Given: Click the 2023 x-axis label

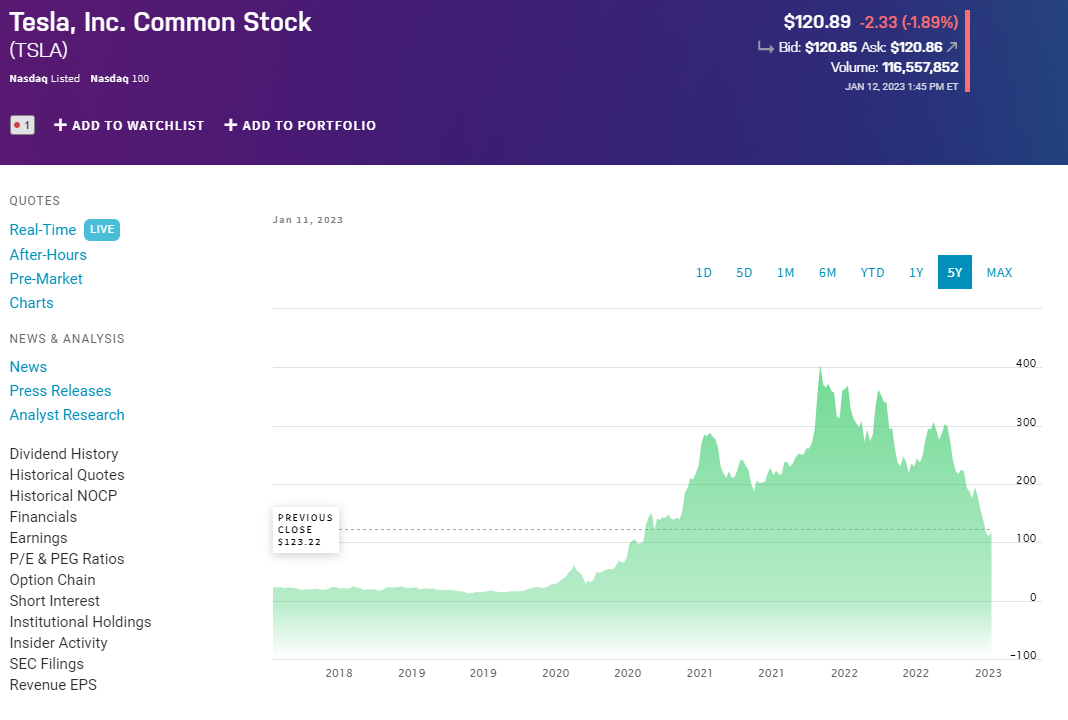Looking at the screenshot, I should point(988,673).
